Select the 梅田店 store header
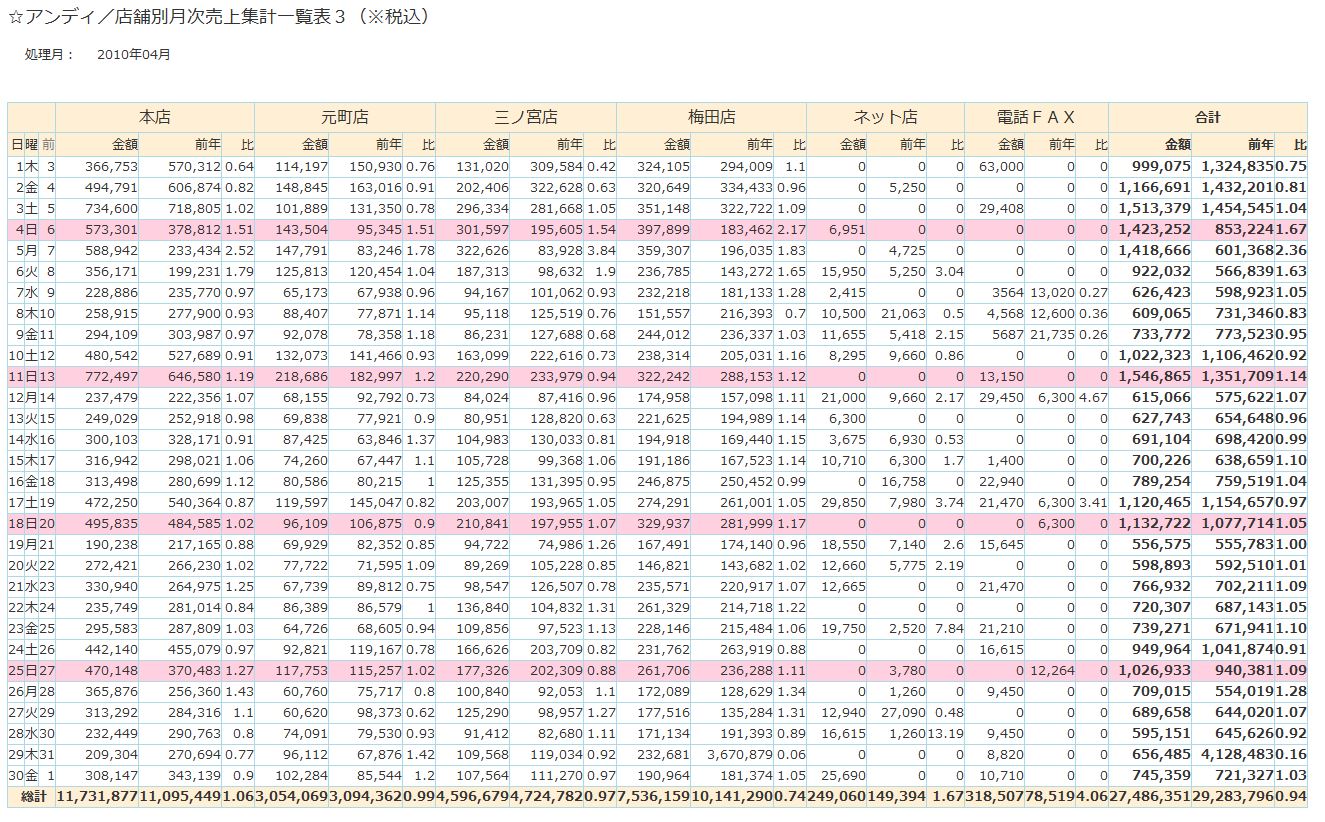1325x822 pixels. (711, 117)
